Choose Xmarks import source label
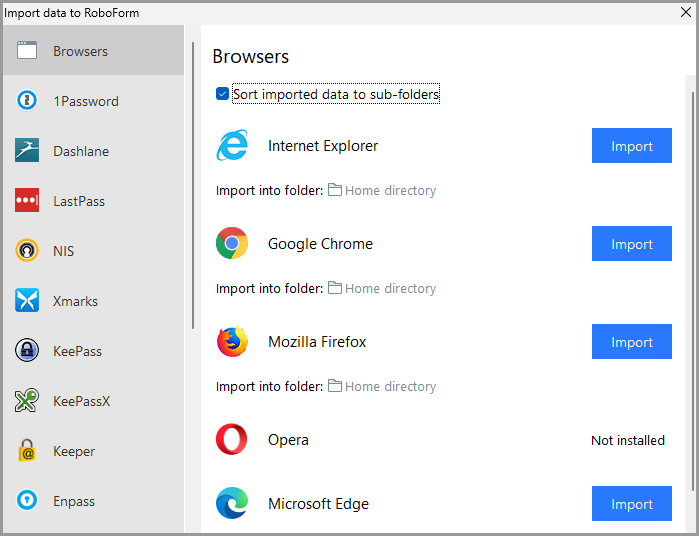Screen dimensions: 699x536 pyautogui.click(x=75, y=301)
